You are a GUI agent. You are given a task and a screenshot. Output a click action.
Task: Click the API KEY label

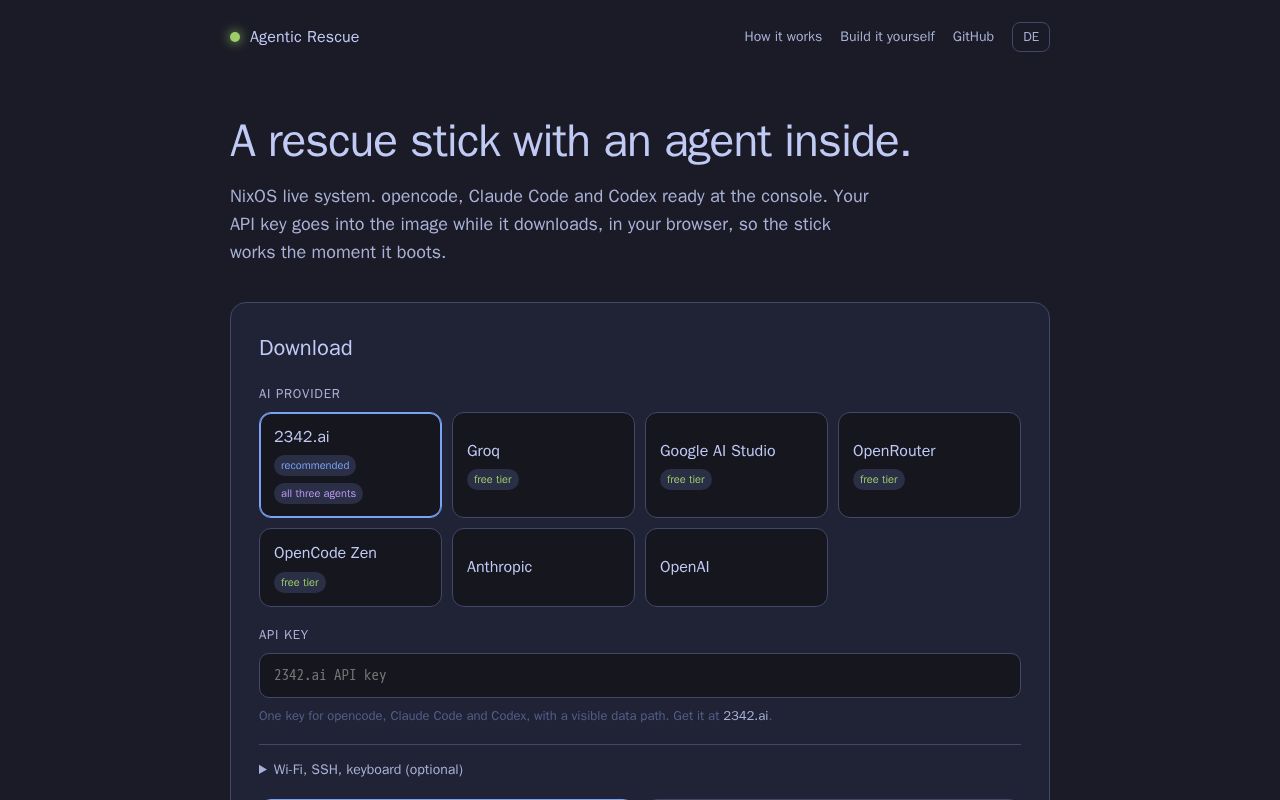284,635
